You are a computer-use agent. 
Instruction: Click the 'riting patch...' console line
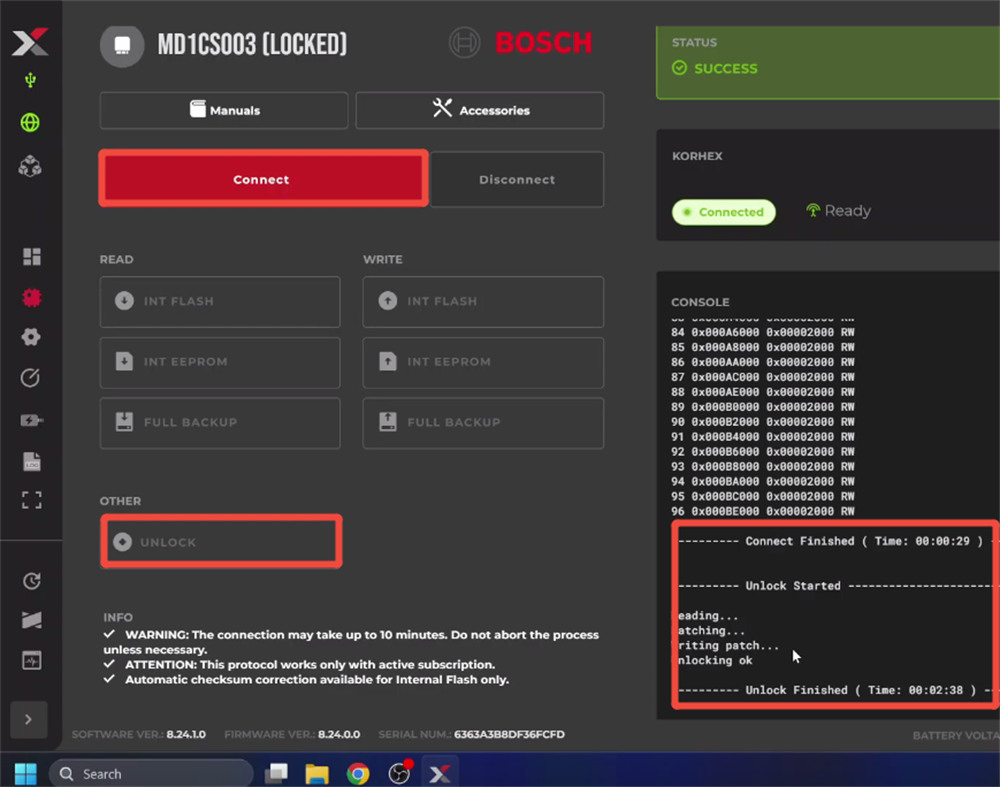point(728,645)
